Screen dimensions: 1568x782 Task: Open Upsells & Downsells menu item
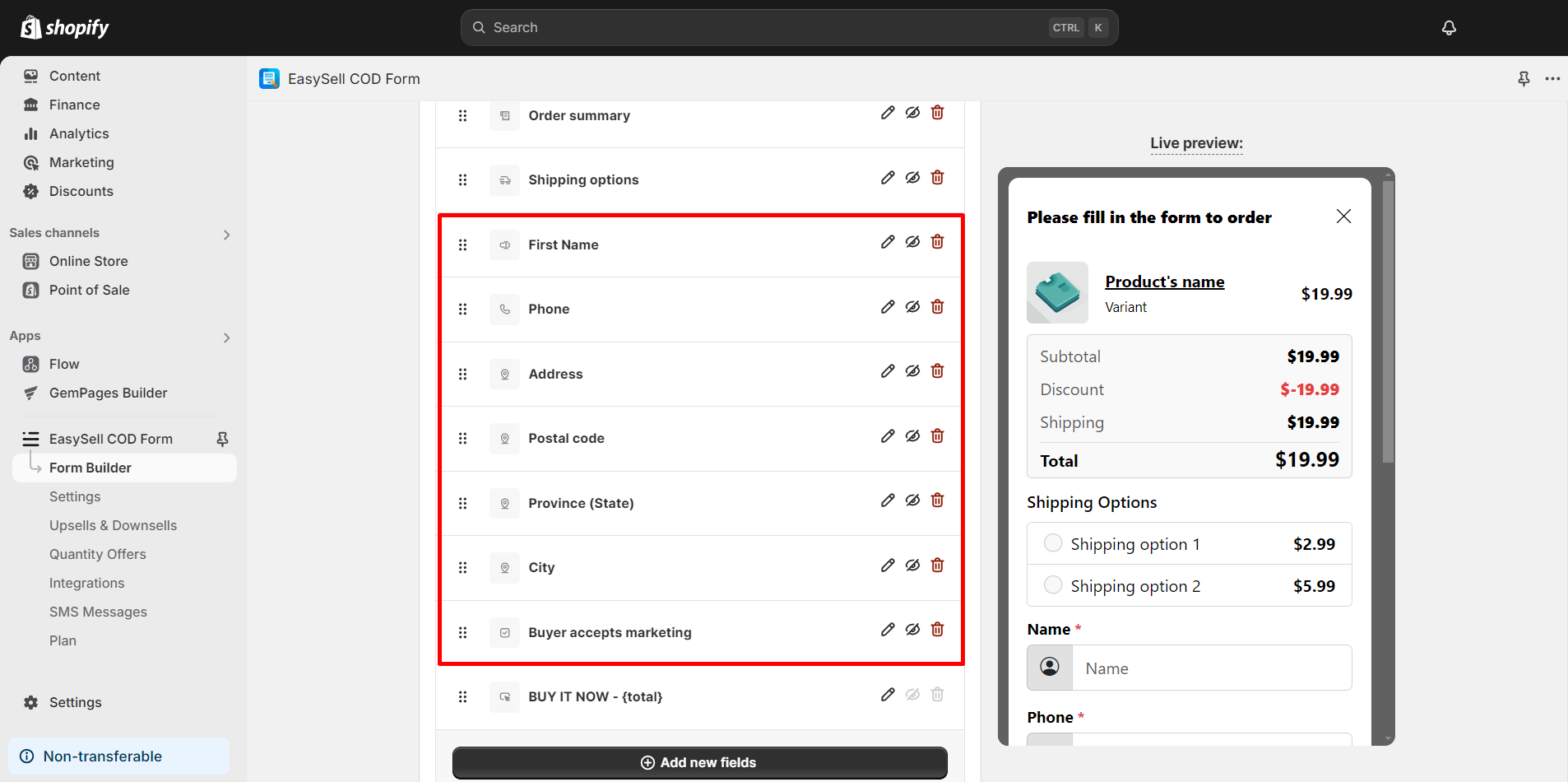point(113,525)
